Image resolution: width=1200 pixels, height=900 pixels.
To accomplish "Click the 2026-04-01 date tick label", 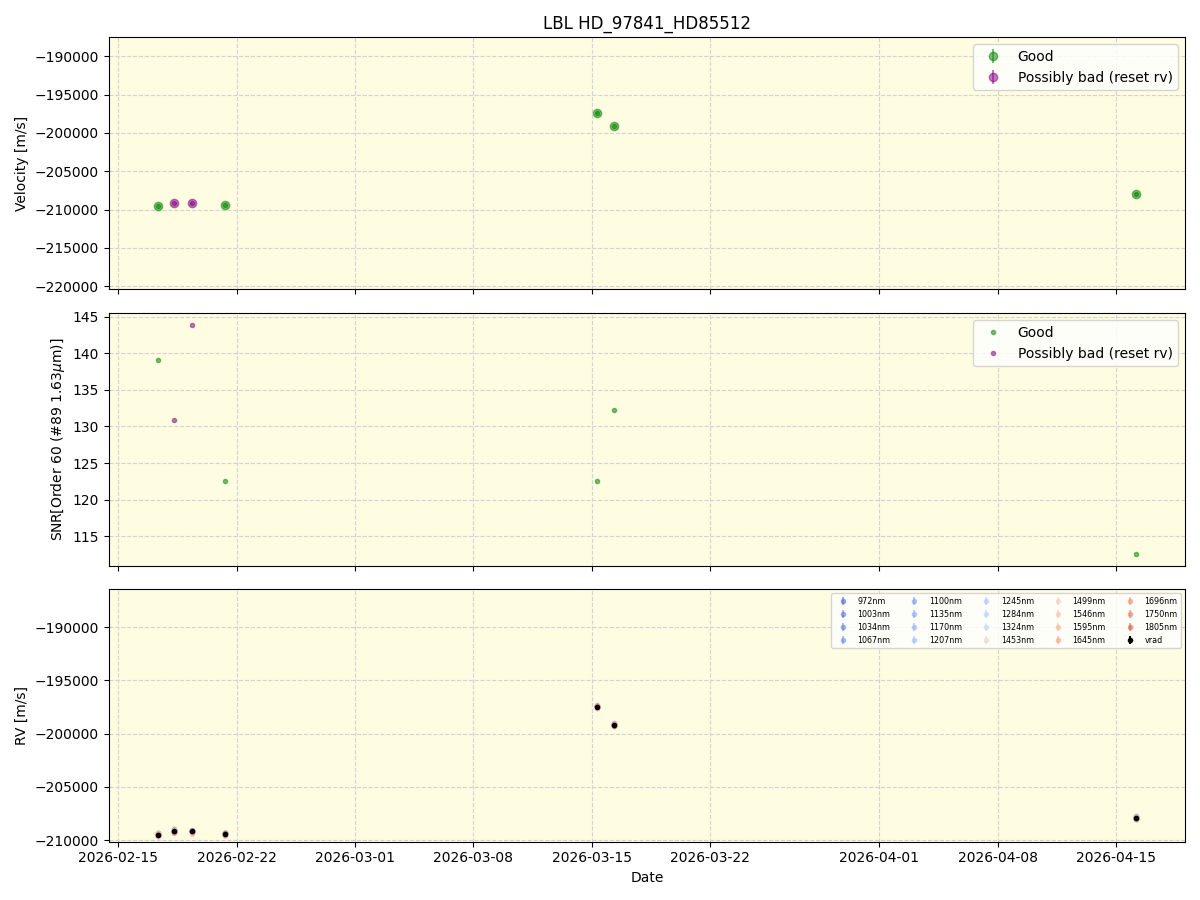I will coord(879,857).
